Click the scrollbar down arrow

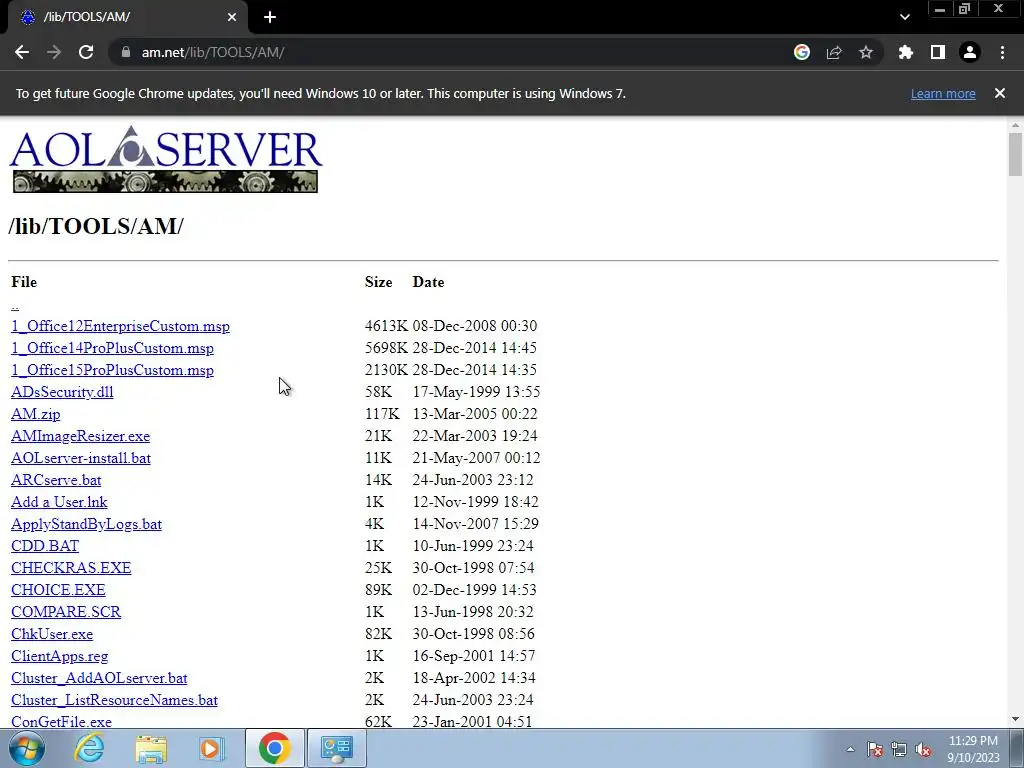1015,719
